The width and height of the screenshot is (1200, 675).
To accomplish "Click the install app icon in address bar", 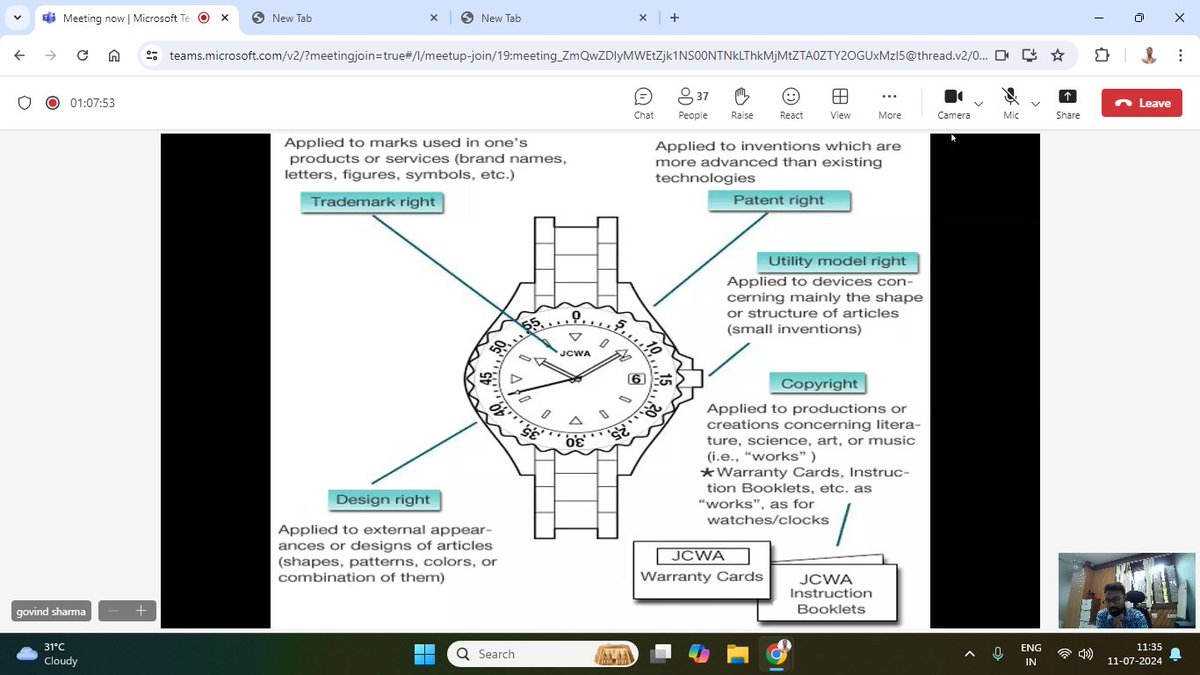I will pyautogui.click(x=1030, y=56).
